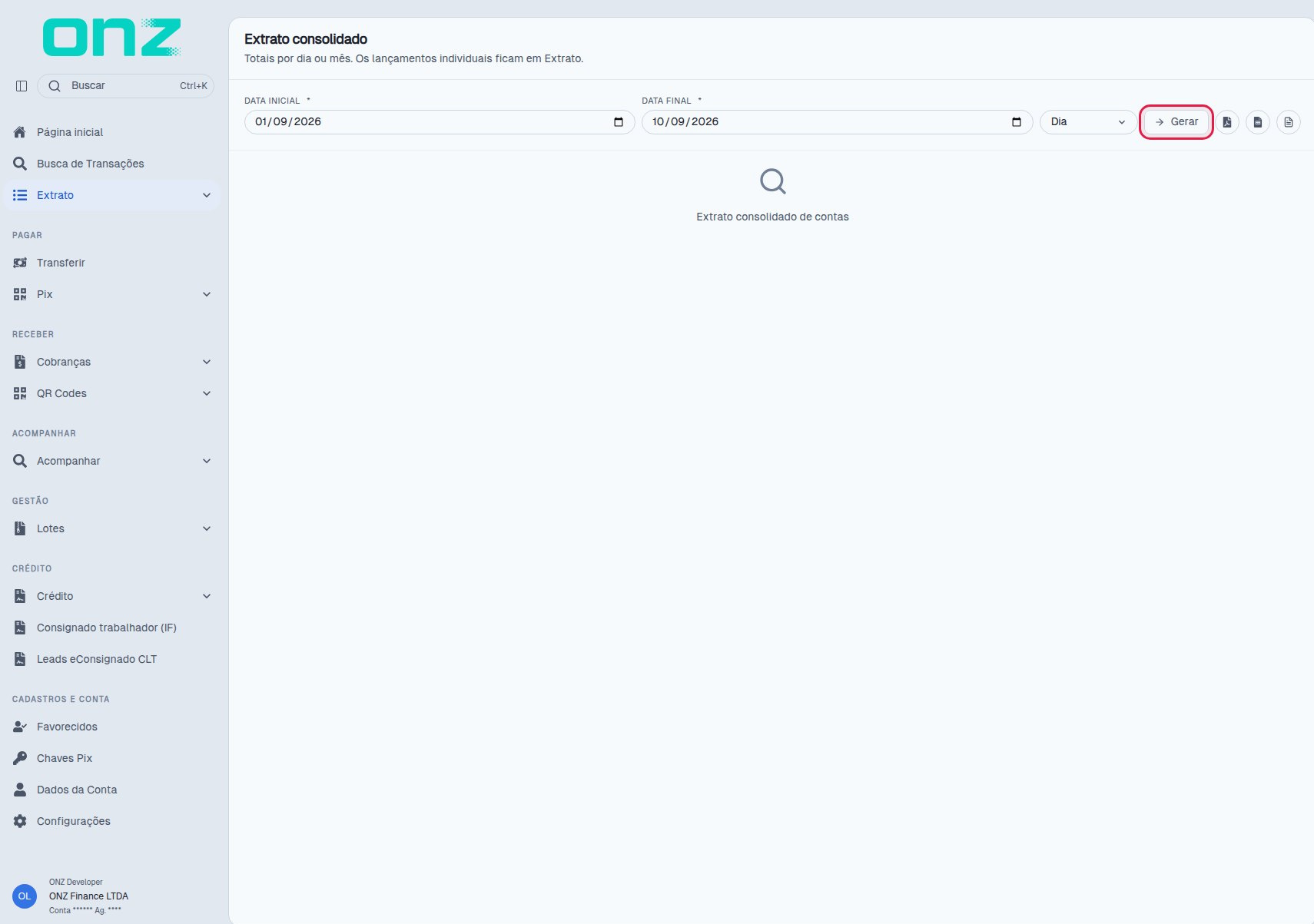Focus the Buscar search field
1314x924 pixels.
[x=125, y=86]
